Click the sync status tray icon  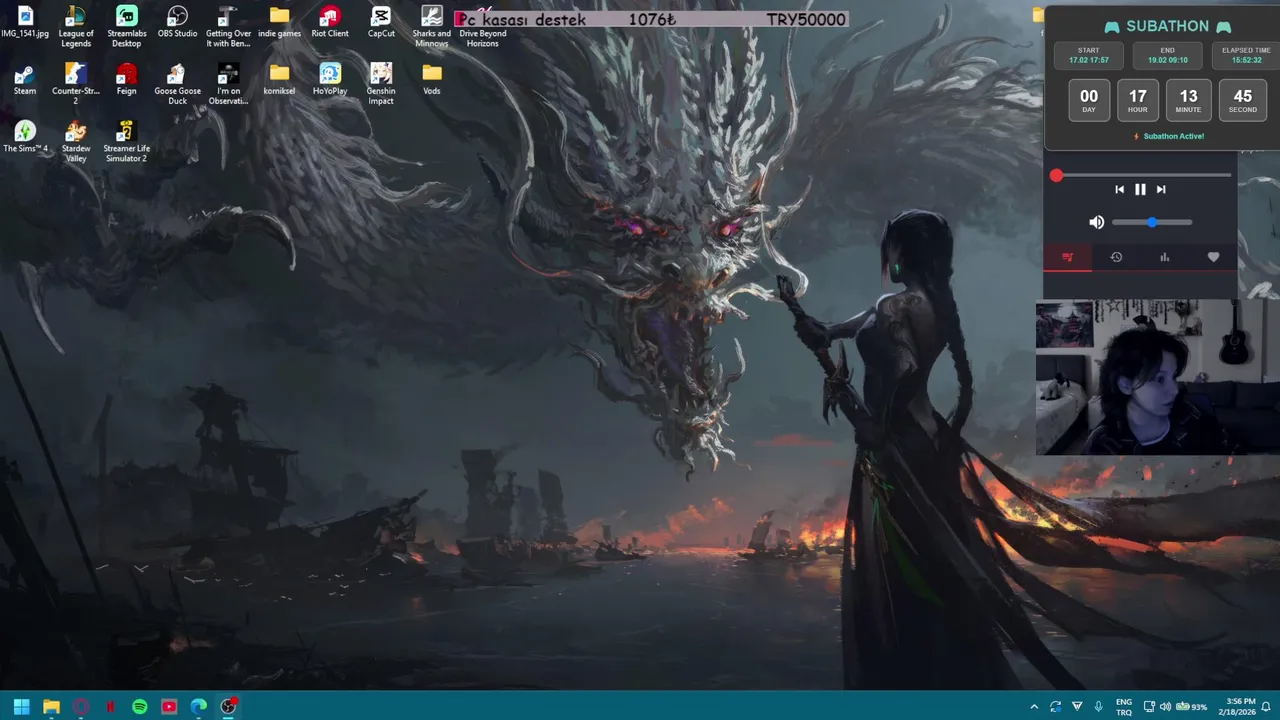[x=1055, y=706]
